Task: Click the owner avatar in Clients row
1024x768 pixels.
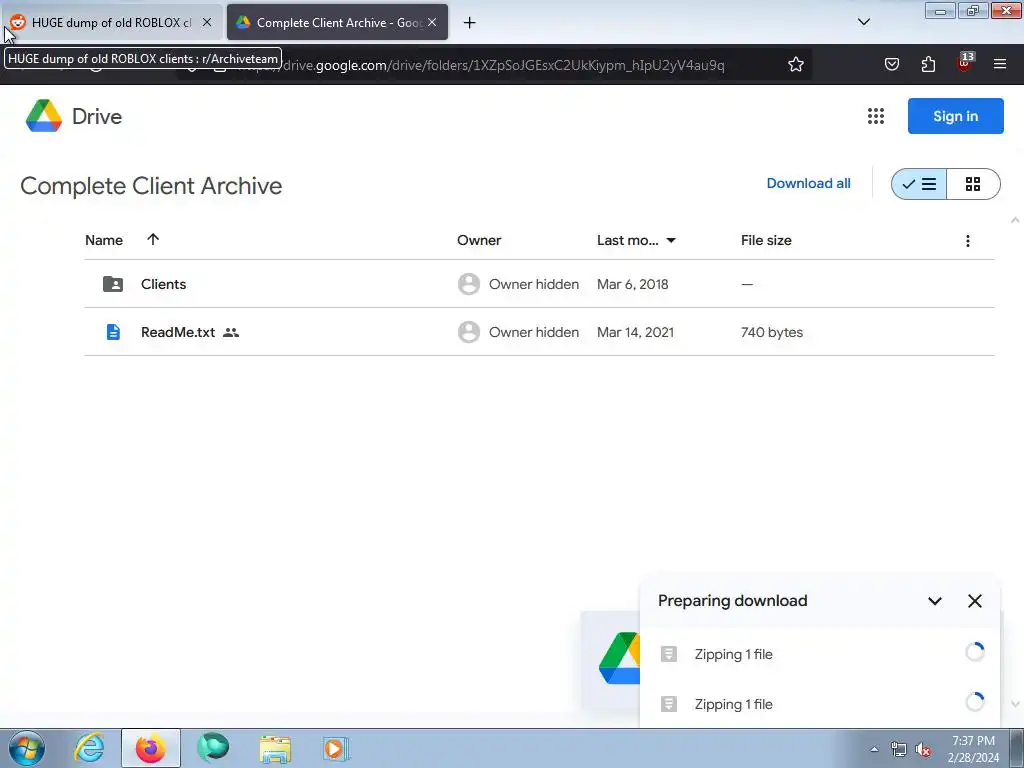Action: tap(468, 284)
